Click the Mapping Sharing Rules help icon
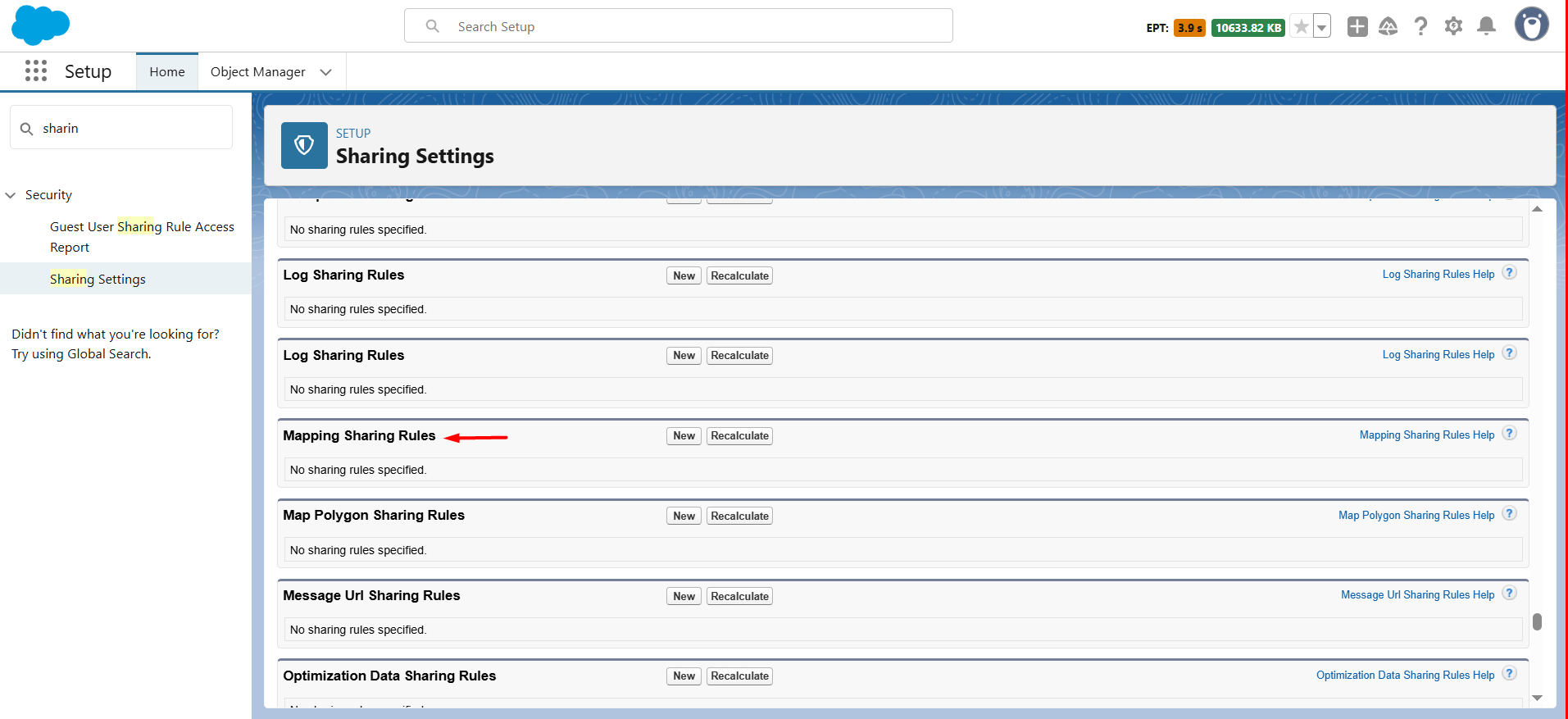This screenshot has width=1568, height=719. [x=1509, y=434]
